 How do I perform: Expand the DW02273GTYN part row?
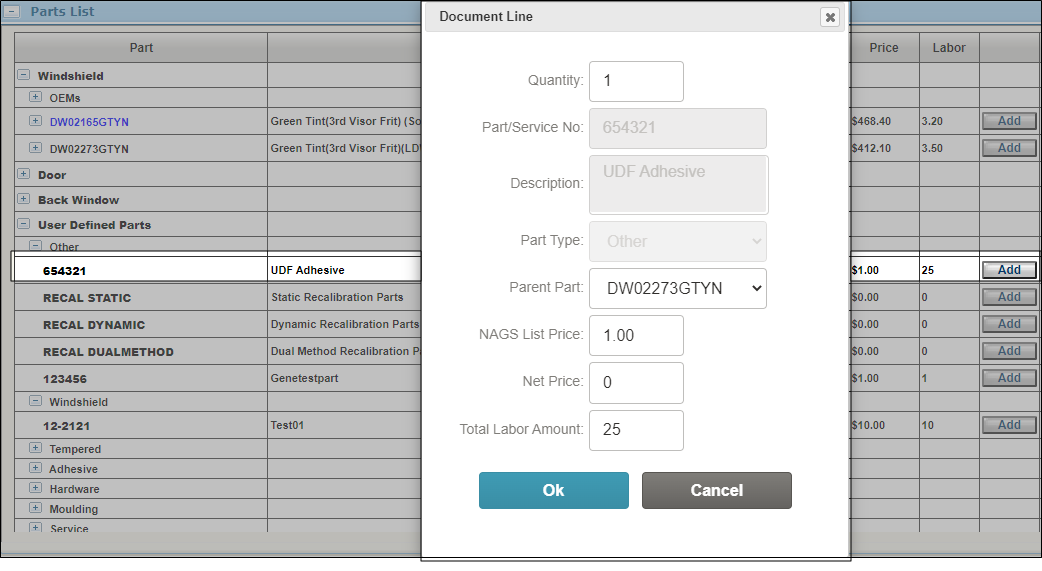(35, 148)
